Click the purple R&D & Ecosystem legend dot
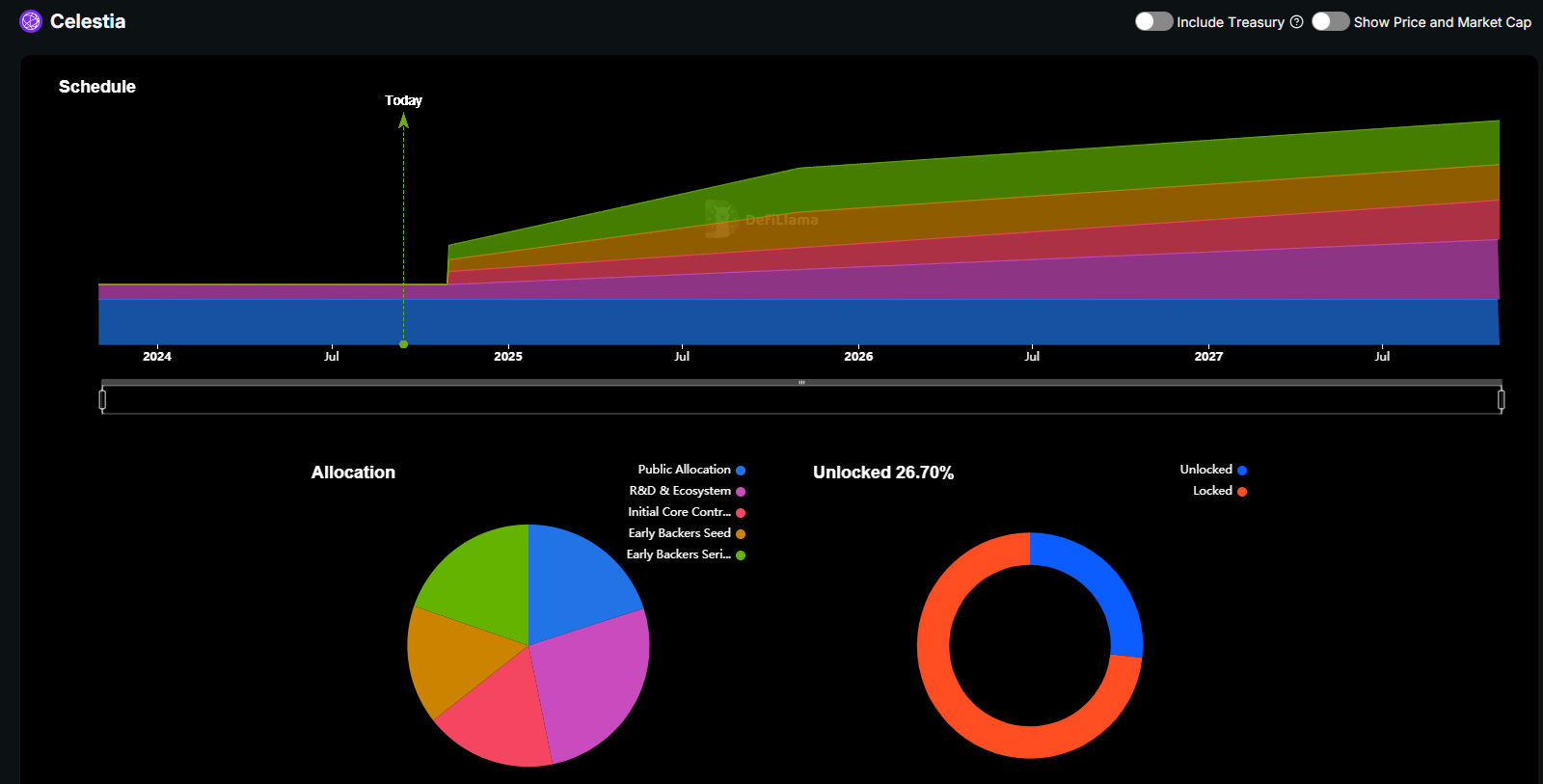1543x784 pixels. pyautogui.click(x=741, y=492)
